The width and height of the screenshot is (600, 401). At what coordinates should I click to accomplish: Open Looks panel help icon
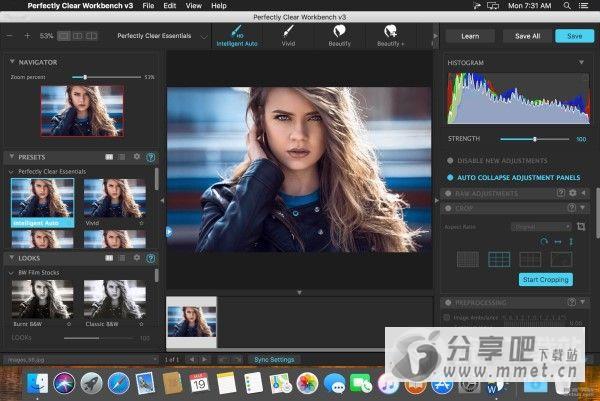click(x=151, y=258)
